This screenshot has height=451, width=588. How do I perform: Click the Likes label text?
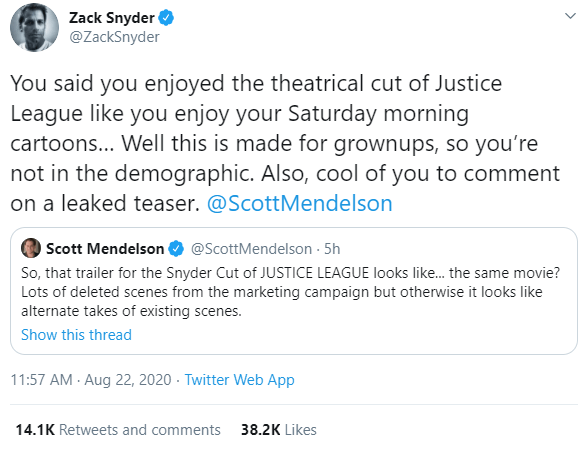click(300, 430)
